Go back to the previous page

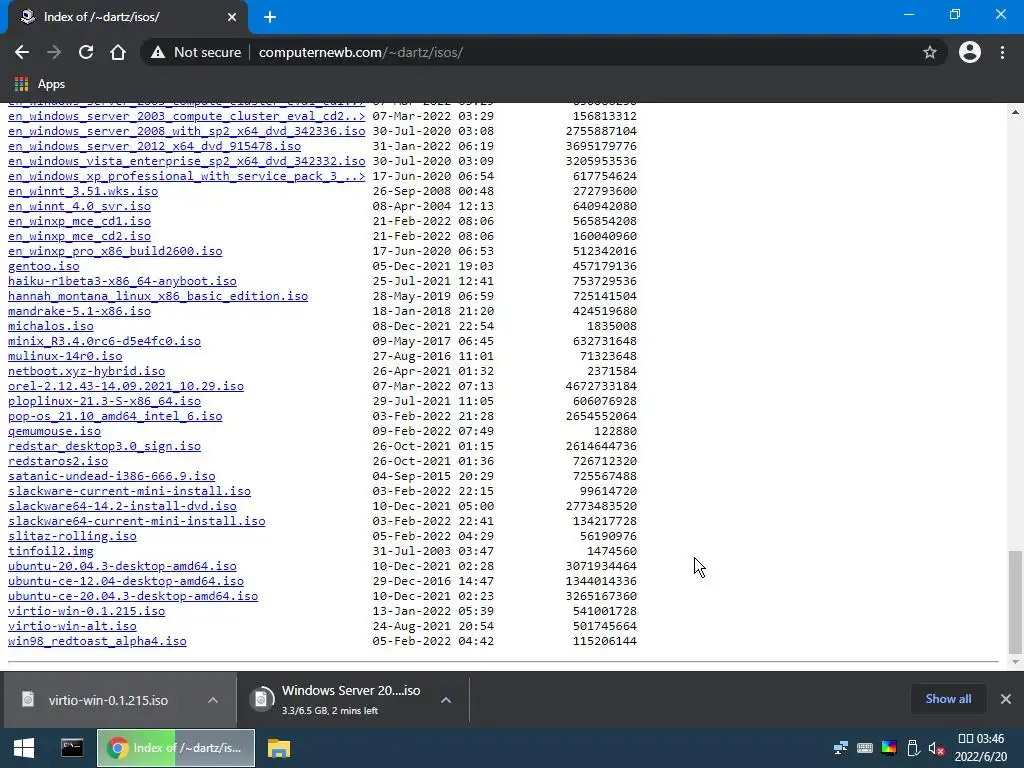click(x=22, y=52)
